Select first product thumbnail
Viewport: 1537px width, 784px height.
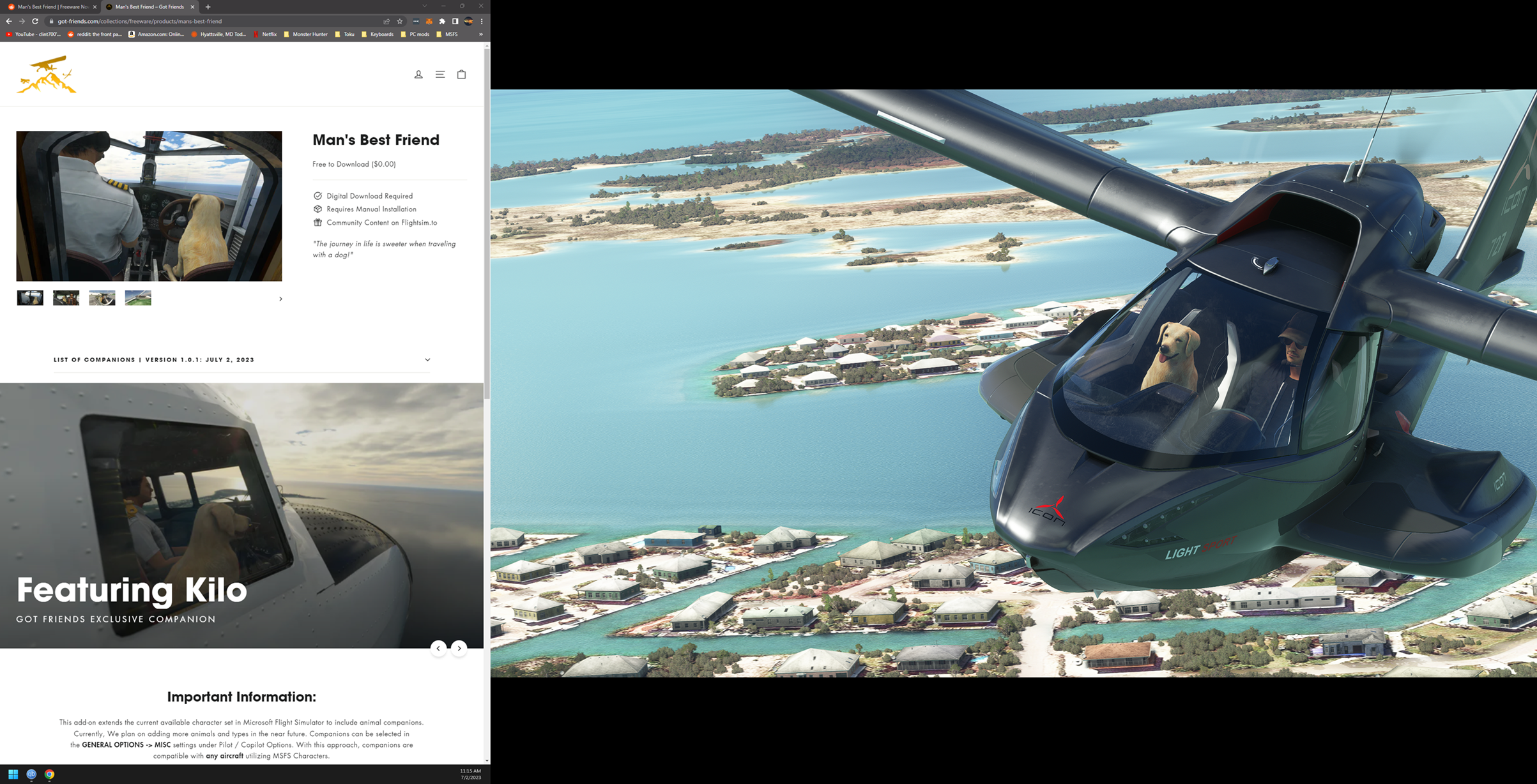click(30, 298)
